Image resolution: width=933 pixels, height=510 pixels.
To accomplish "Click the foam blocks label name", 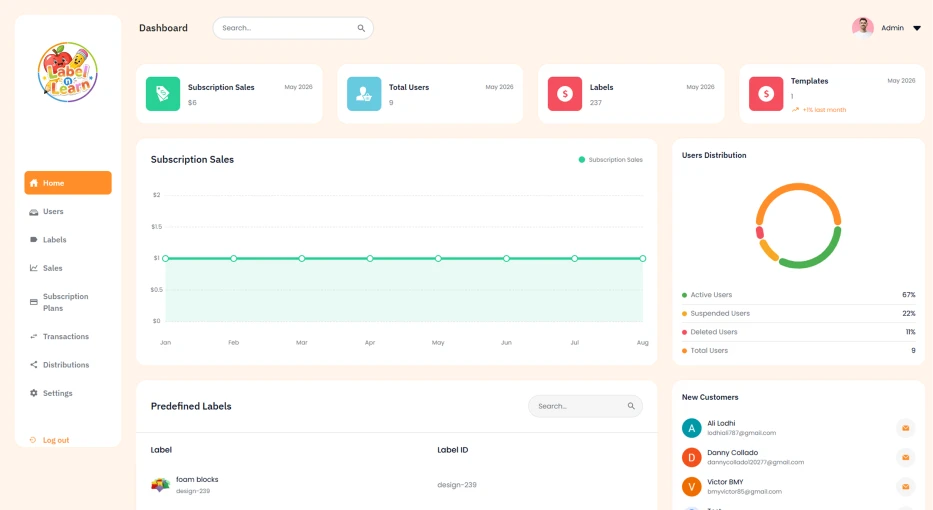I will tap(197, 479).
